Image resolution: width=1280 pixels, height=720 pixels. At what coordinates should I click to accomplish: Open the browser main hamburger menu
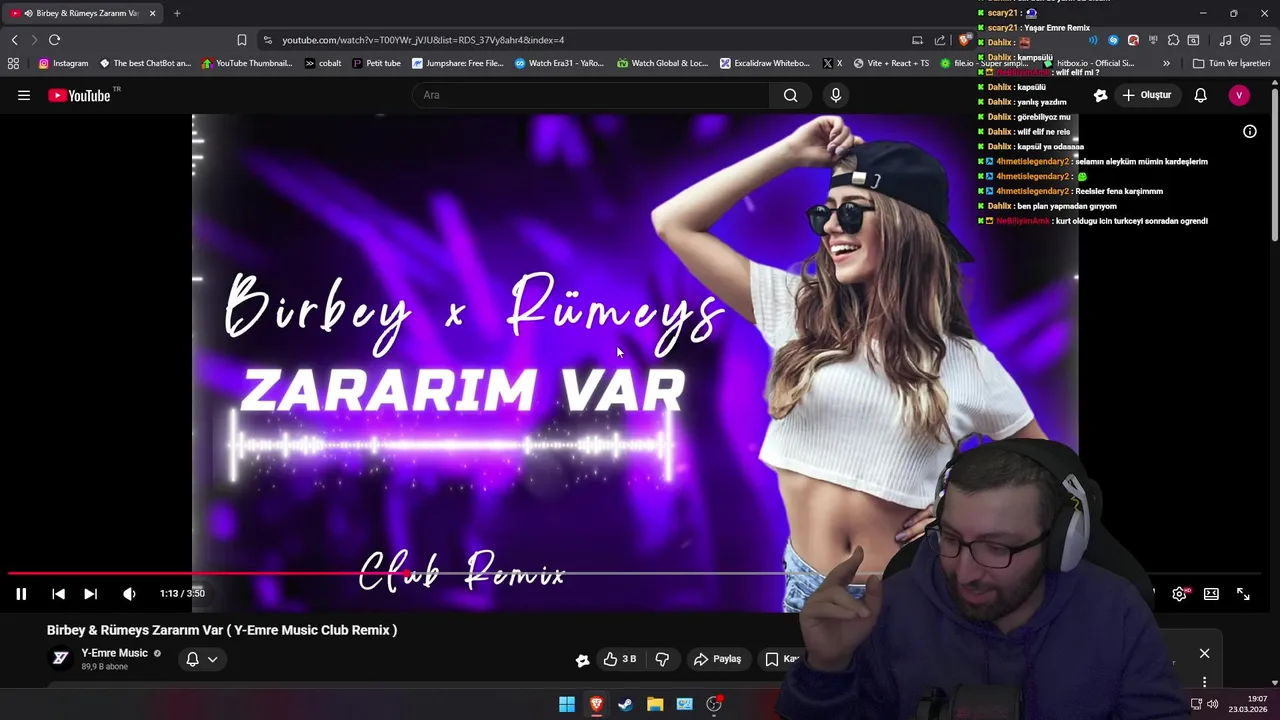pyautogui.click(x=1265, y=40)
